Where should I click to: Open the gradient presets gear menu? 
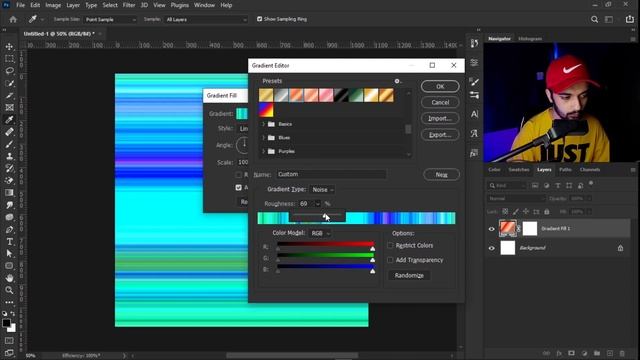tap(397, 81)
